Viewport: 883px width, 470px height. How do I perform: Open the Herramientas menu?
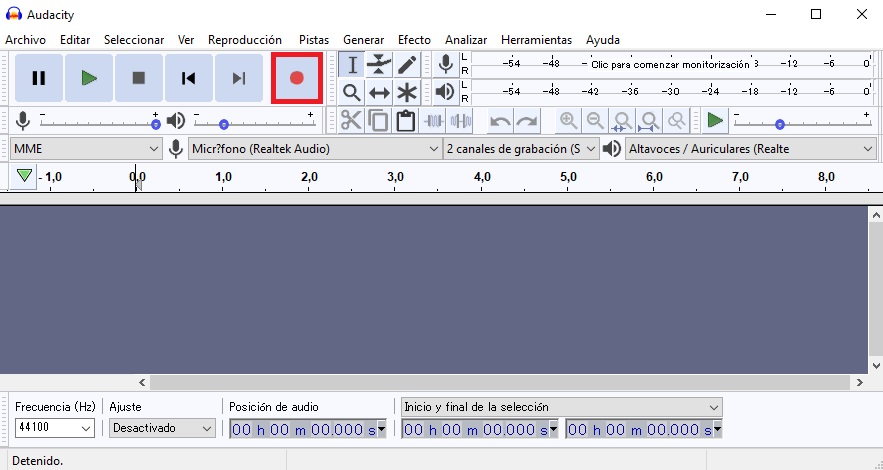(536, 40)
